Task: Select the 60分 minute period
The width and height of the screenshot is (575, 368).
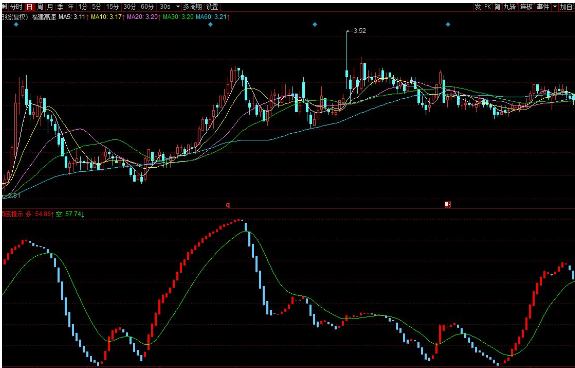Action: [x=147, y=7]
